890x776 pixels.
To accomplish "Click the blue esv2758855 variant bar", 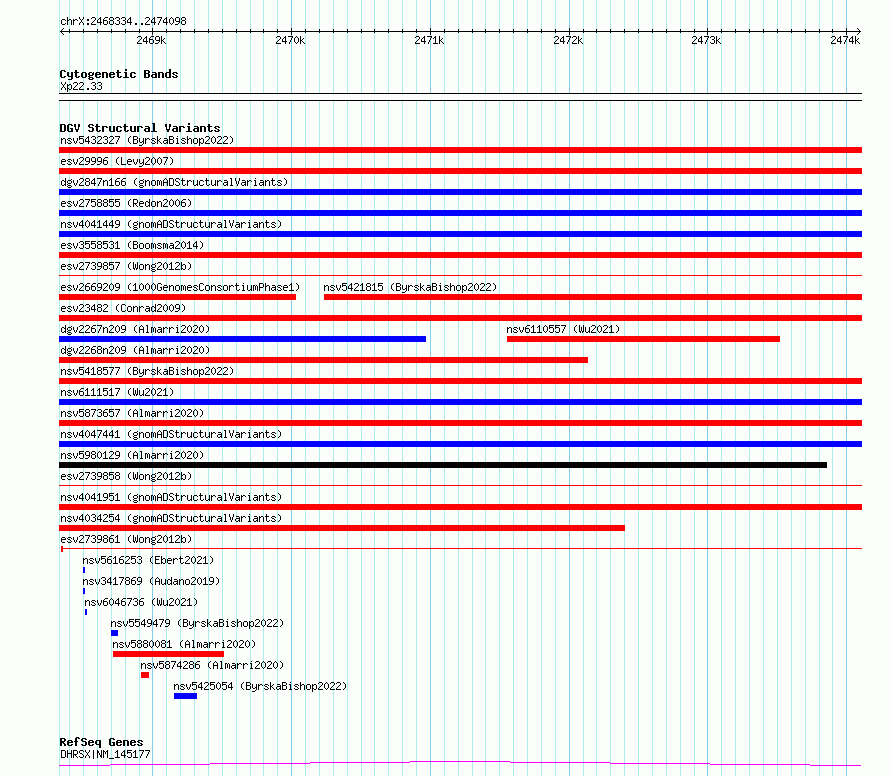I will (460, 213).
